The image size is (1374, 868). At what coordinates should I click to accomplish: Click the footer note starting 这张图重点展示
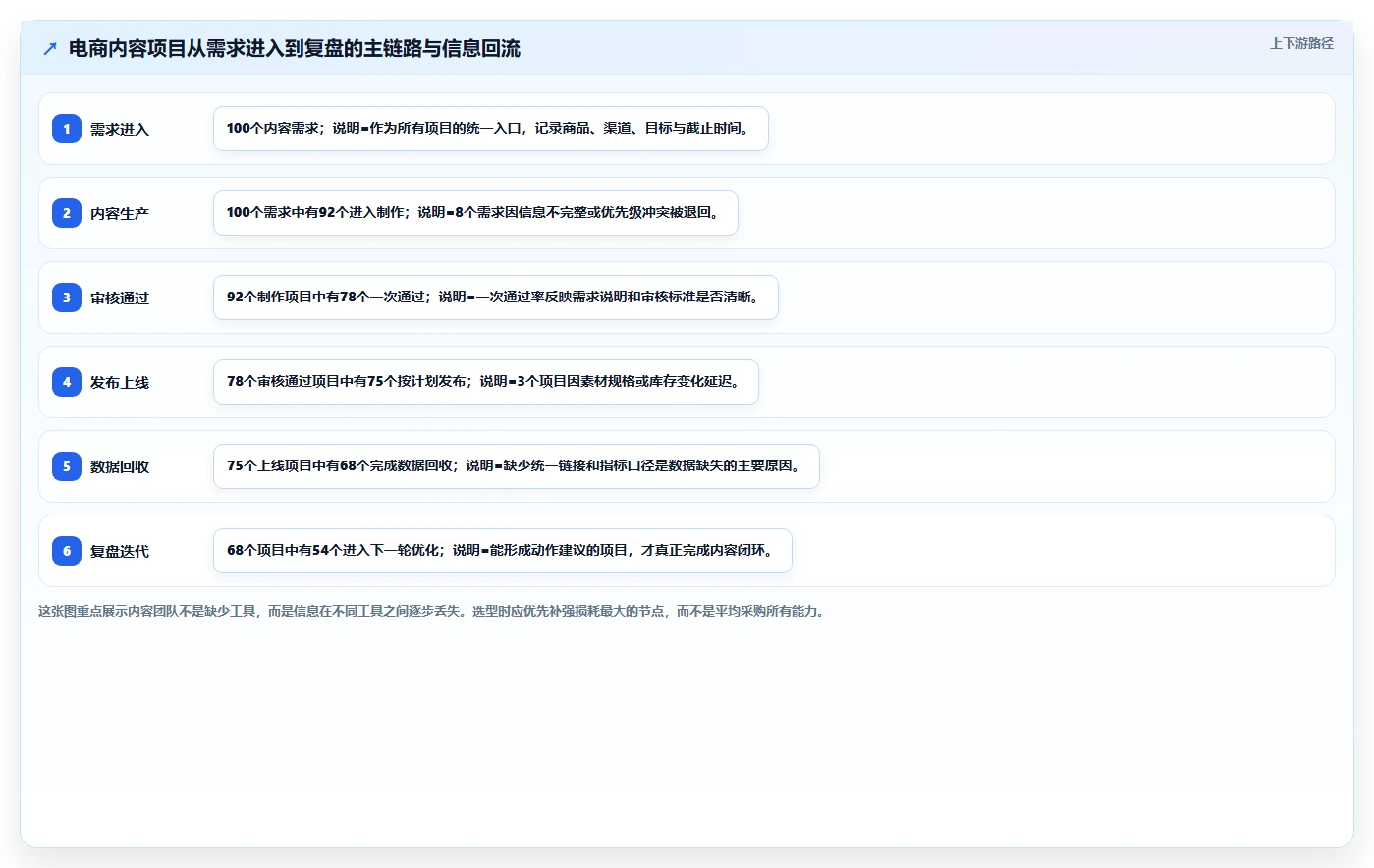tap(433, 611)
